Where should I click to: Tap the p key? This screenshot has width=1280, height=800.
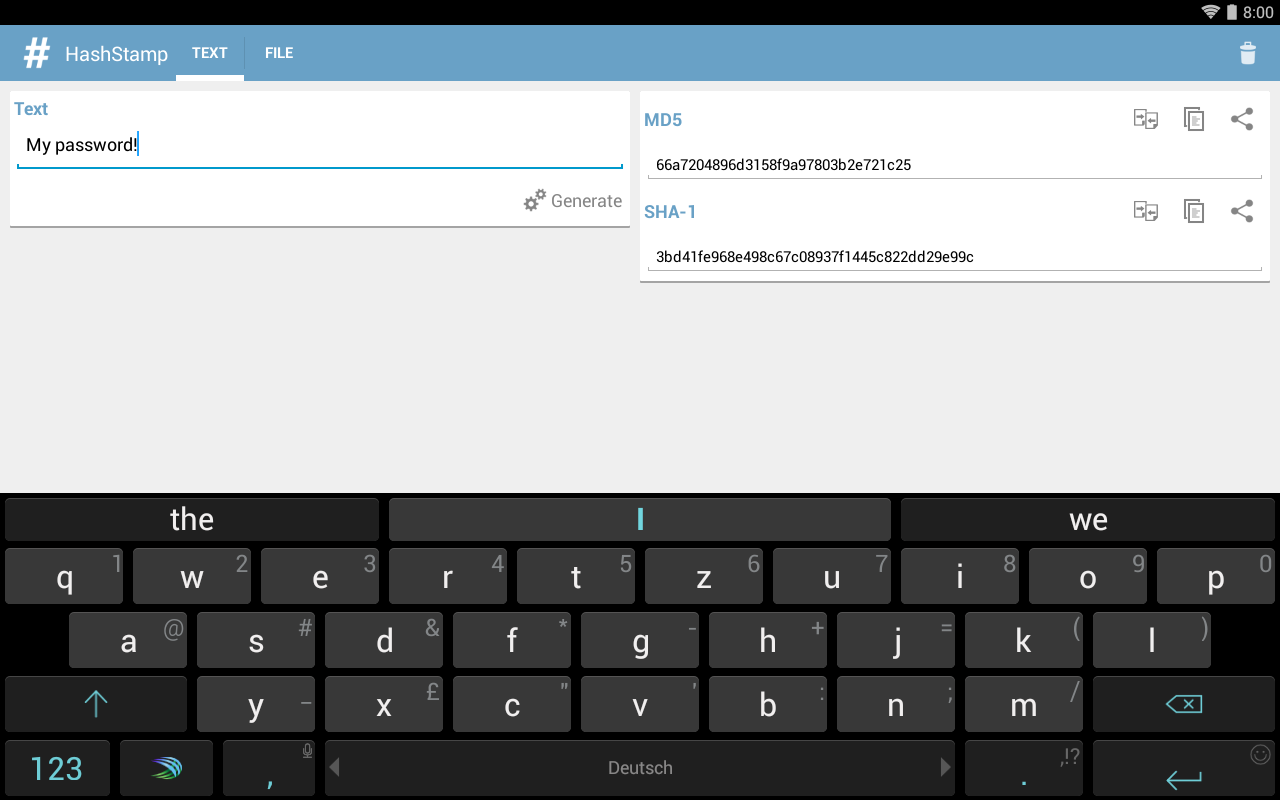1216,576
